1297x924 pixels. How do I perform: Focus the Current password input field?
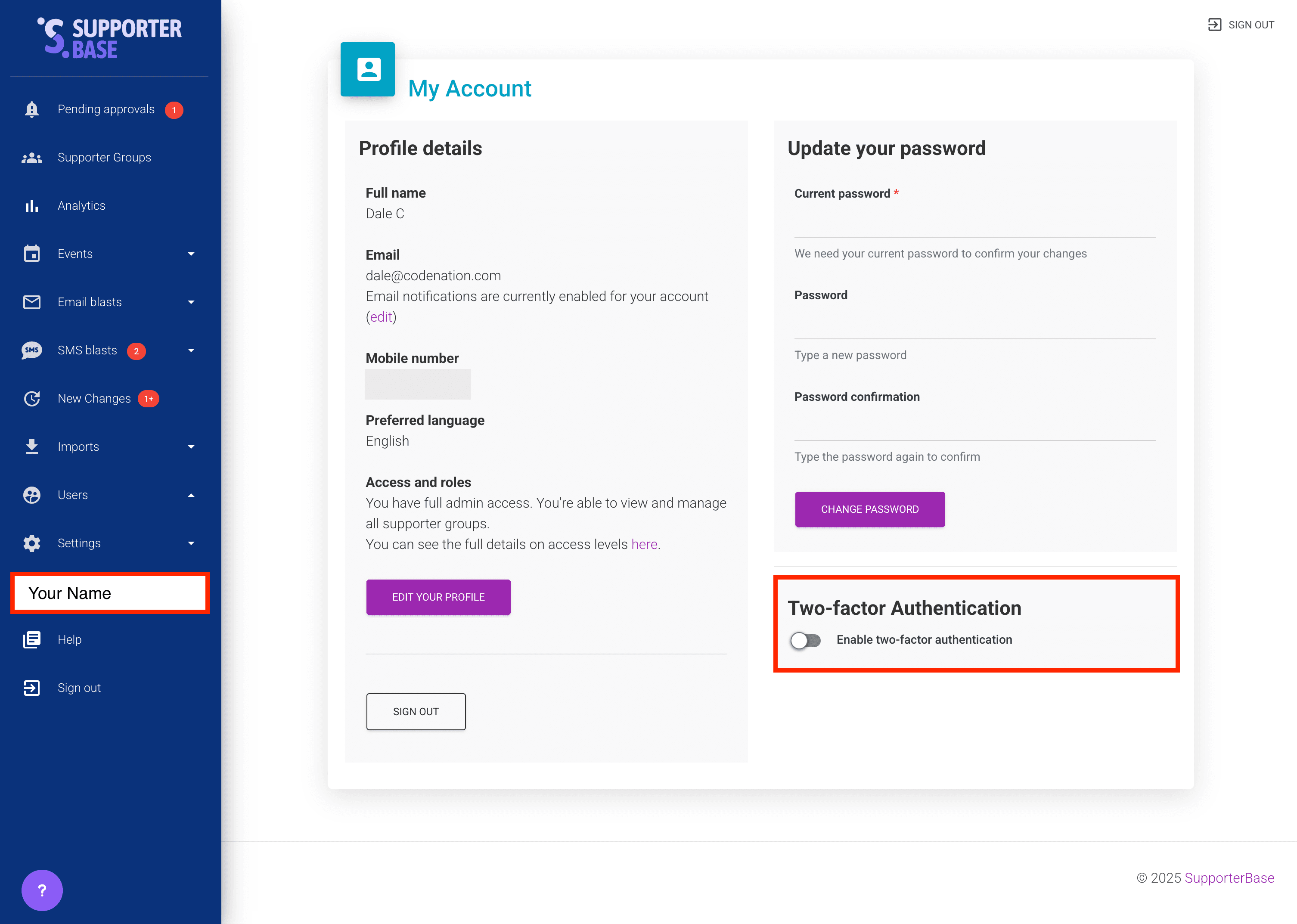tap(975, 223)
